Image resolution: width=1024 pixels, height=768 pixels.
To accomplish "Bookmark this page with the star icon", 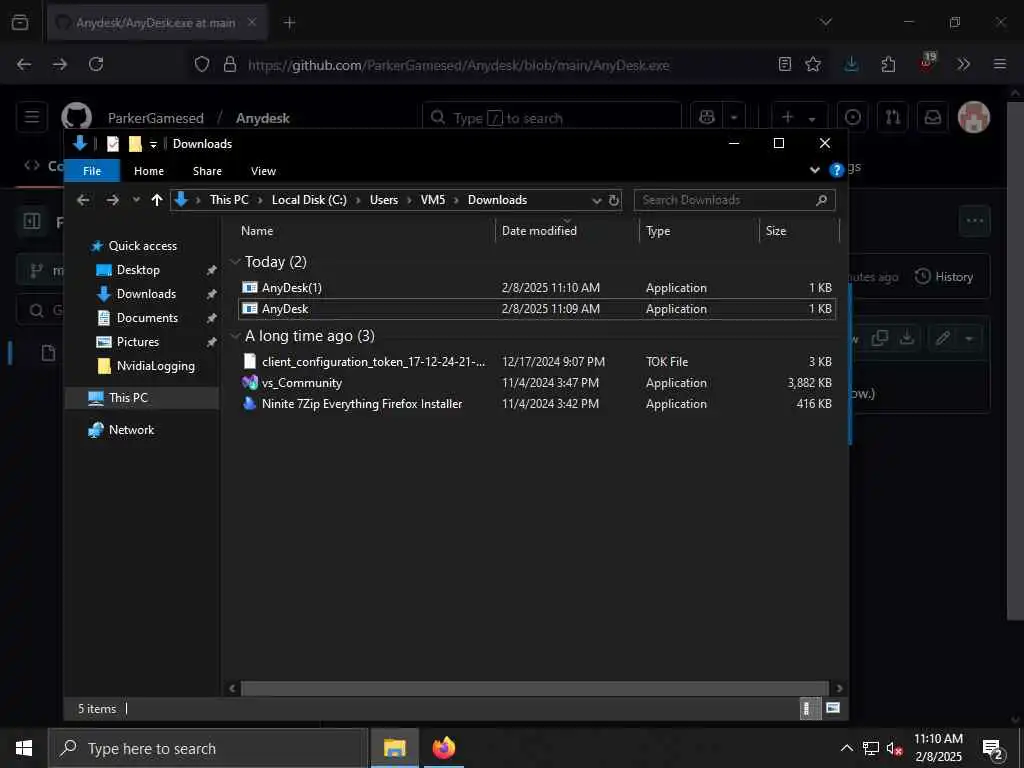I will pyautogui.click(x=812, y=64).
